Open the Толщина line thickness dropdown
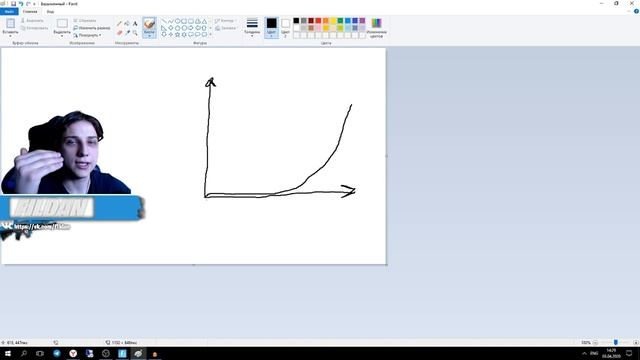Viewport: 640px width, 360px height. [252, 27]
